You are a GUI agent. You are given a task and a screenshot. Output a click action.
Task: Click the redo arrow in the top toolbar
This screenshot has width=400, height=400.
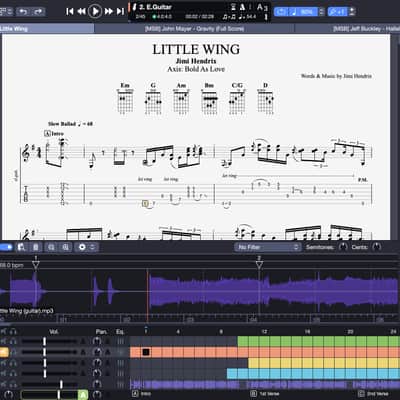pos(38,12)
